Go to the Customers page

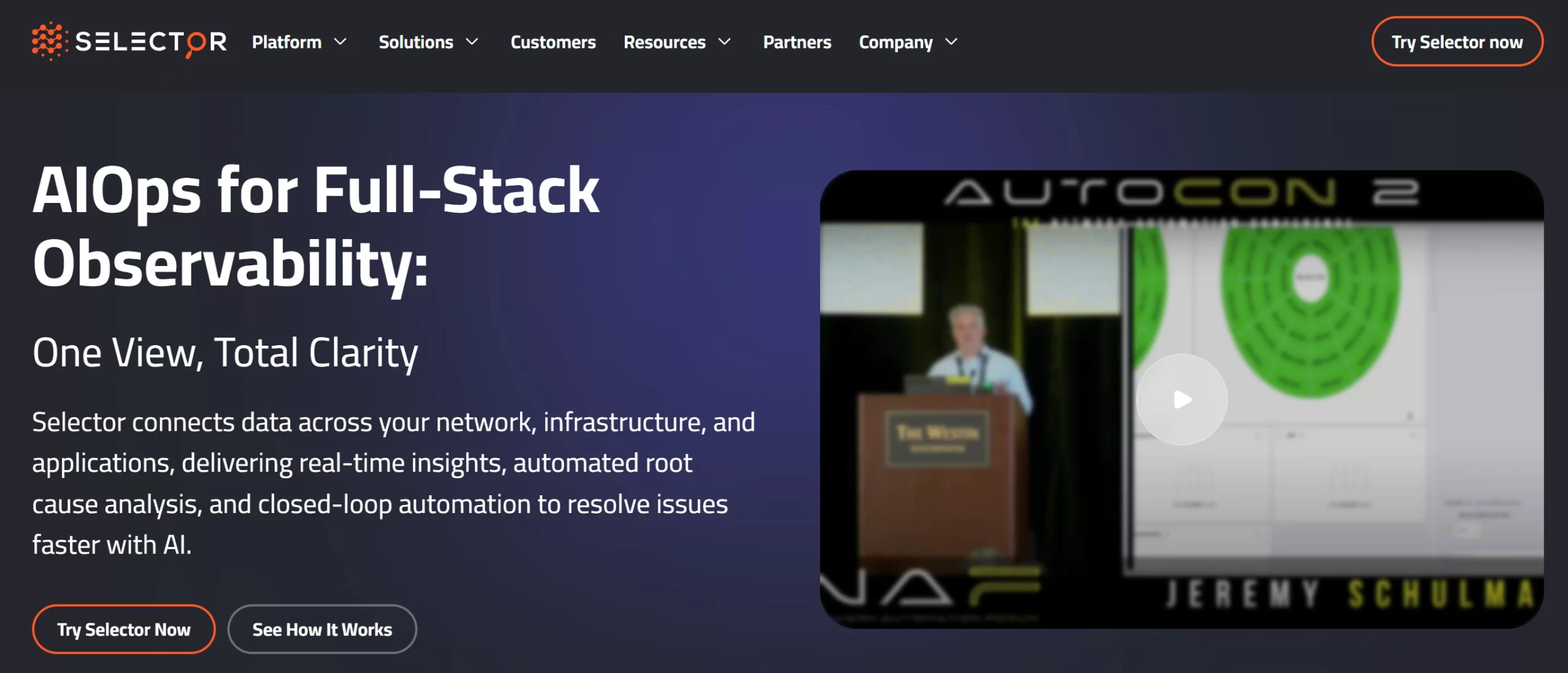[553, 42]
